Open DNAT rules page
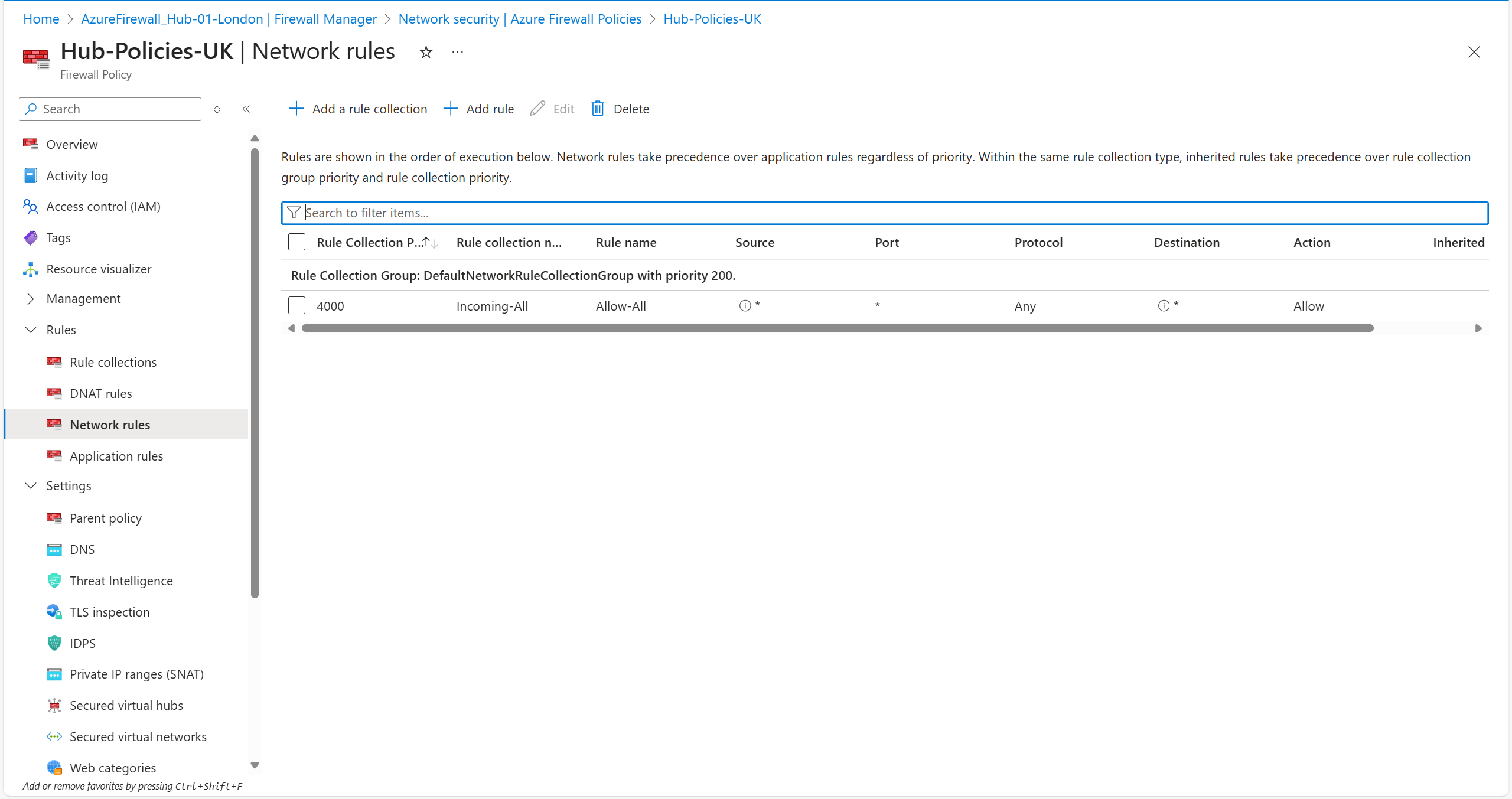 tap(100, 394)
